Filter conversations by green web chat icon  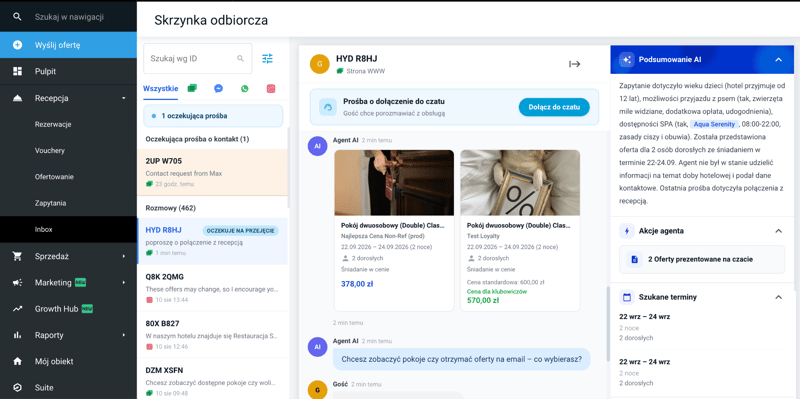[x=192, y=88]
